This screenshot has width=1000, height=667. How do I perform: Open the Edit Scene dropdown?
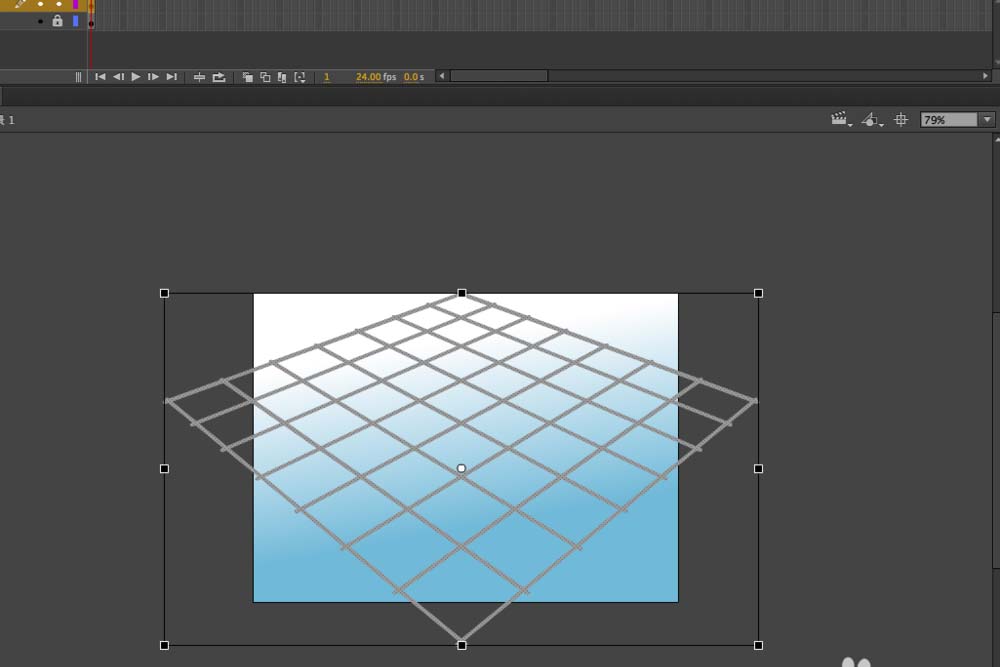pos(841,120)
